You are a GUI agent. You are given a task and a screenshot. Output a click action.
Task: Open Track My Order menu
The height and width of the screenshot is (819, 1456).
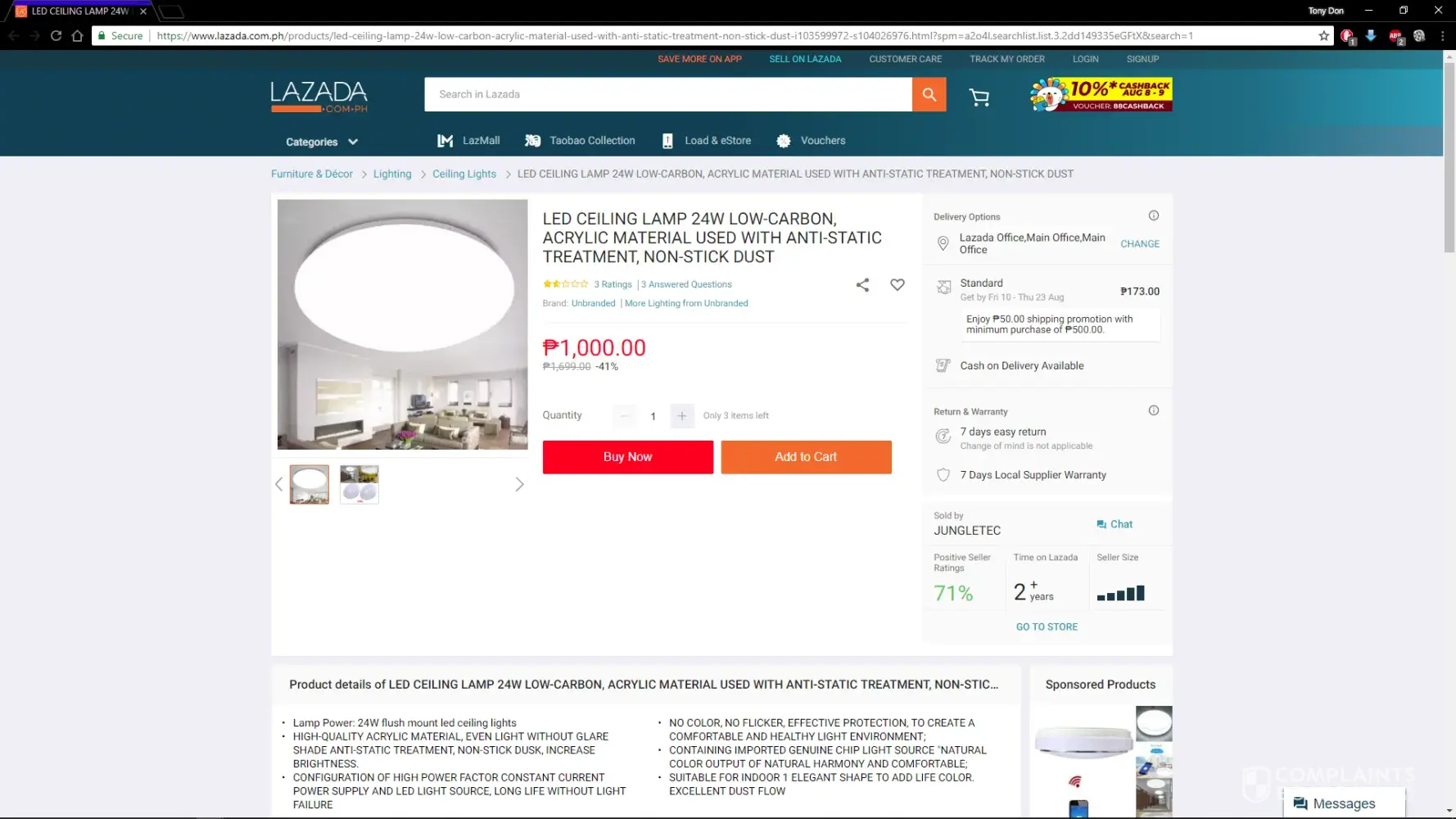(x=1007, y=59)
